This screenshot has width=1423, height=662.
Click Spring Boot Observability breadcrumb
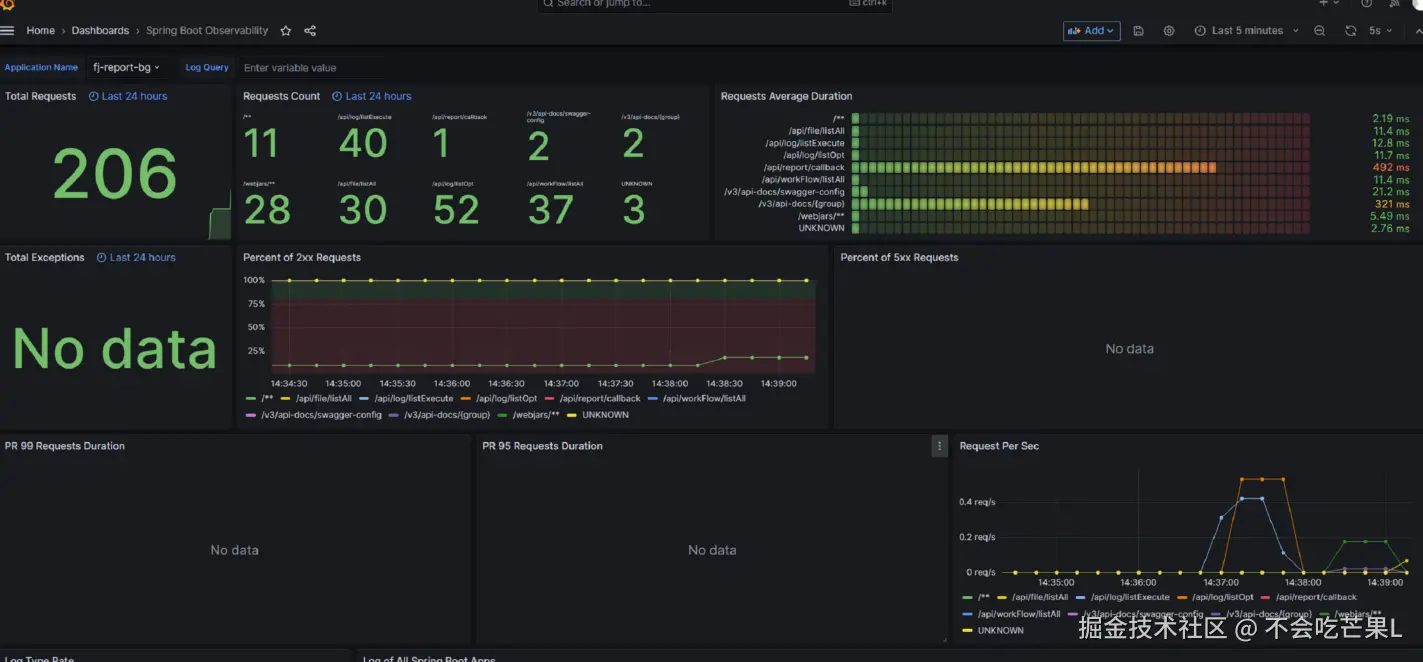[207, 31]
